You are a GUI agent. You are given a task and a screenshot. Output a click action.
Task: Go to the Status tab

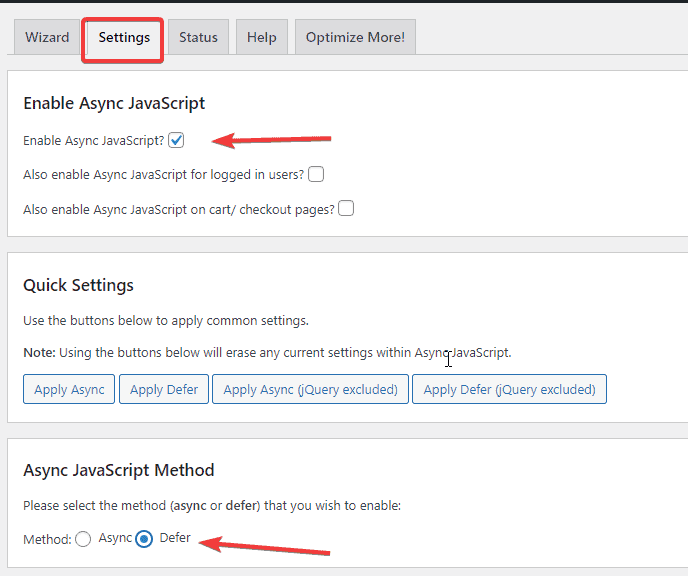coord(198,38)
